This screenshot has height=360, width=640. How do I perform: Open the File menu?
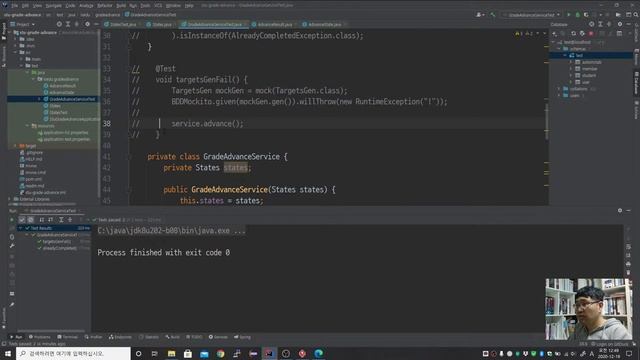click(x=14, y=6)
